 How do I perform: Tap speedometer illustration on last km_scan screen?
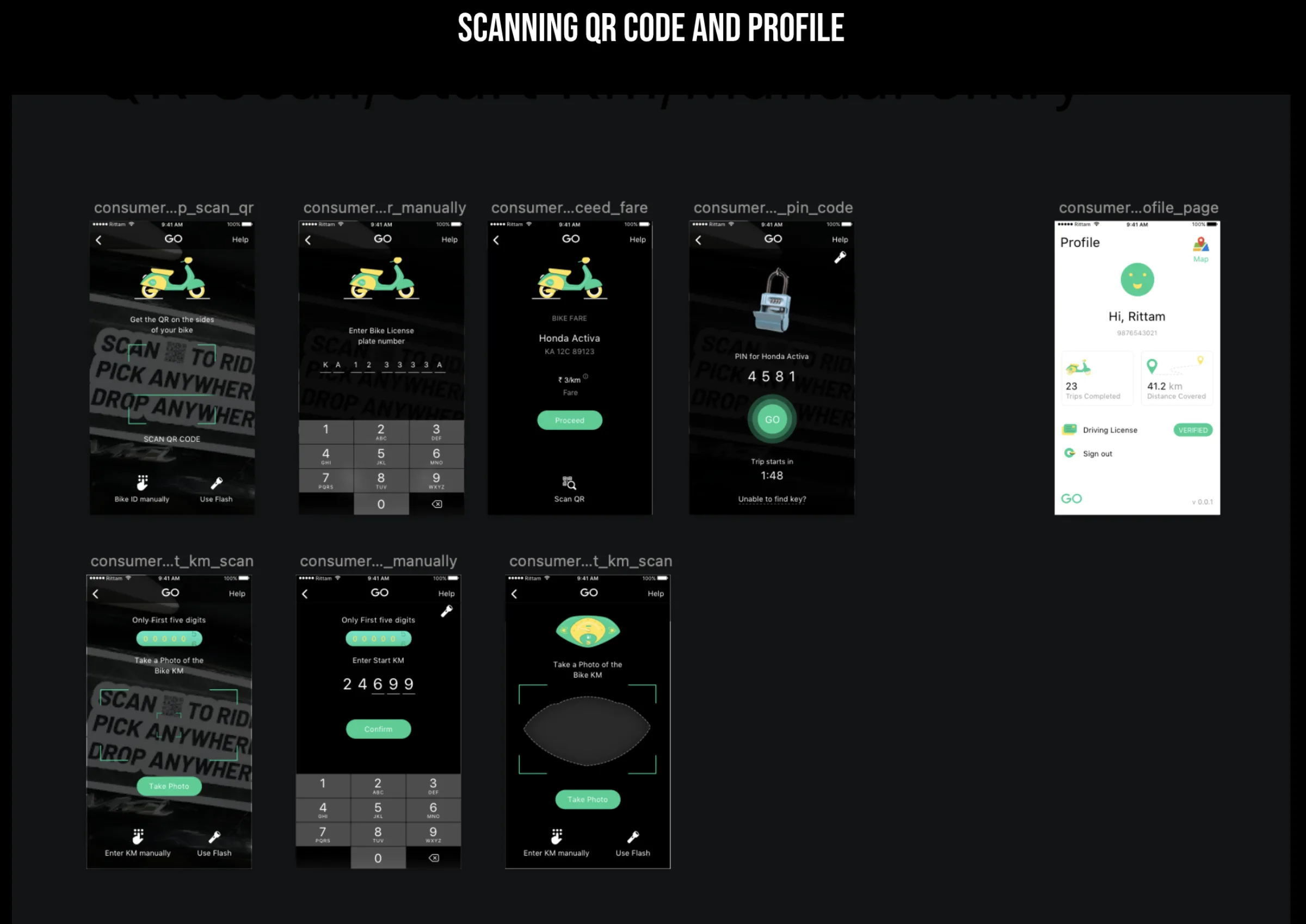(588, 631)
